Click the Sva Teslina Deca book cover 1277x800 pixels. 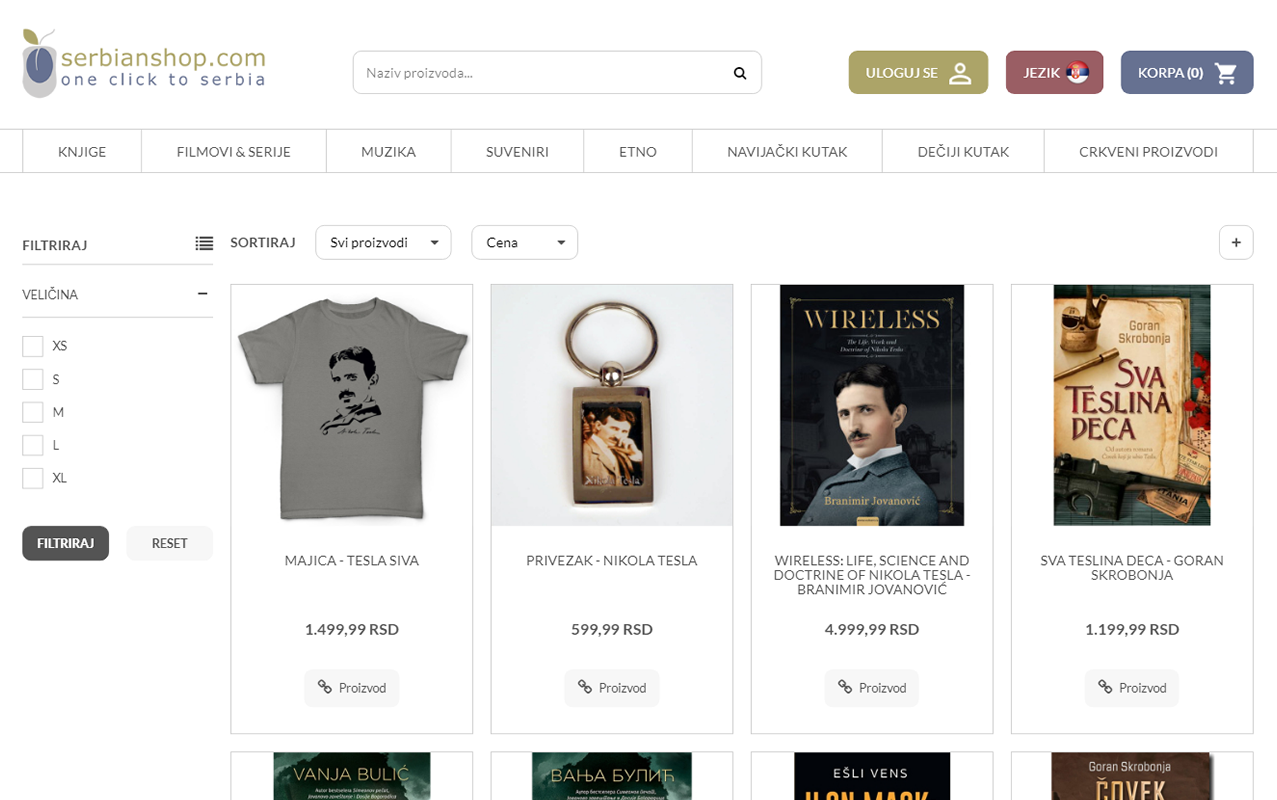pyautogui.click(x=1132, y=405)
